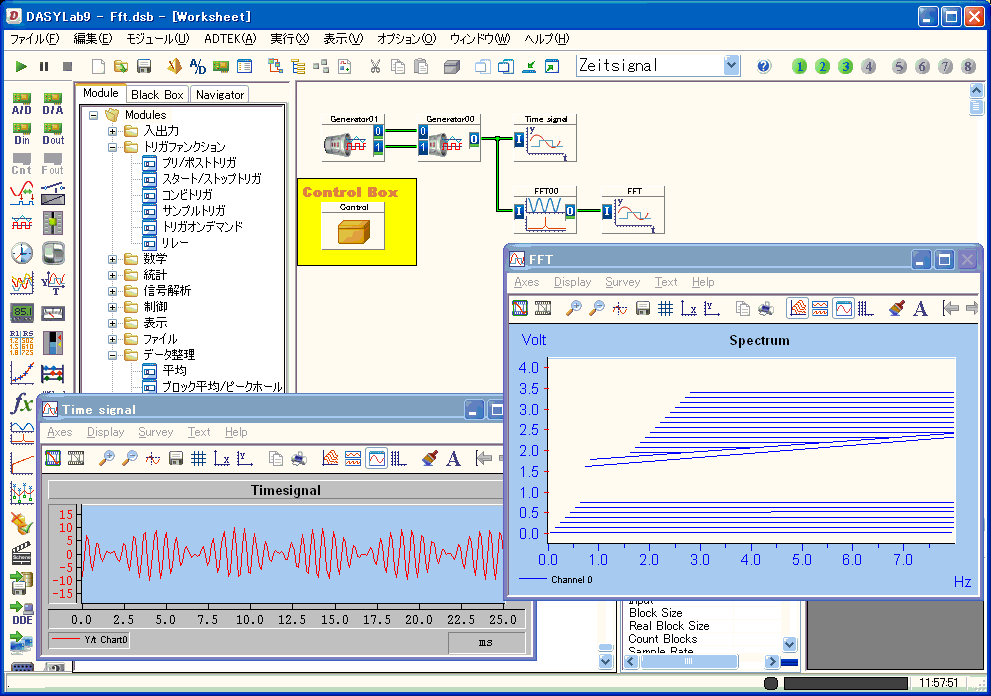
Task: Click zoom in magnifier in Time signal window
Action: pyautogui.click(x=107, y=458)
